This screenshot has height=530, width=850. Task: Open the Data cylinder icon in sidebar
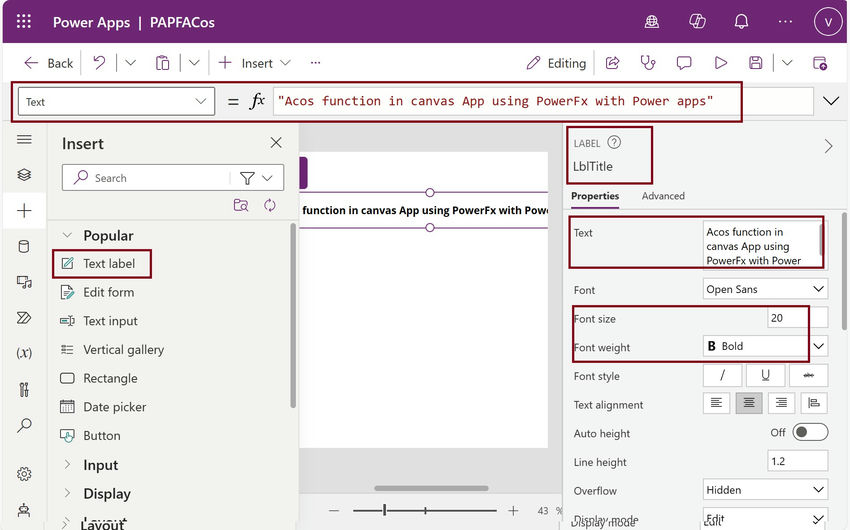(x=24, y=247)
